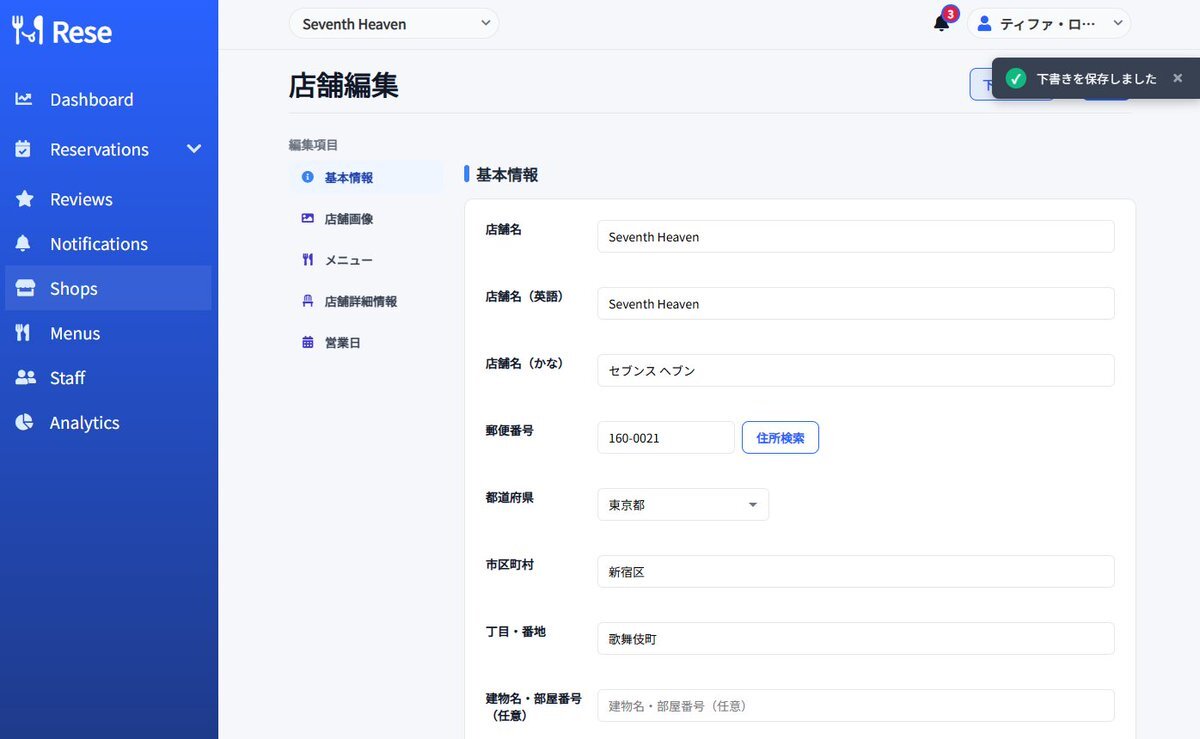Click the Staff people icon
Screen dimensions: 1200x739
pos(24,378)
